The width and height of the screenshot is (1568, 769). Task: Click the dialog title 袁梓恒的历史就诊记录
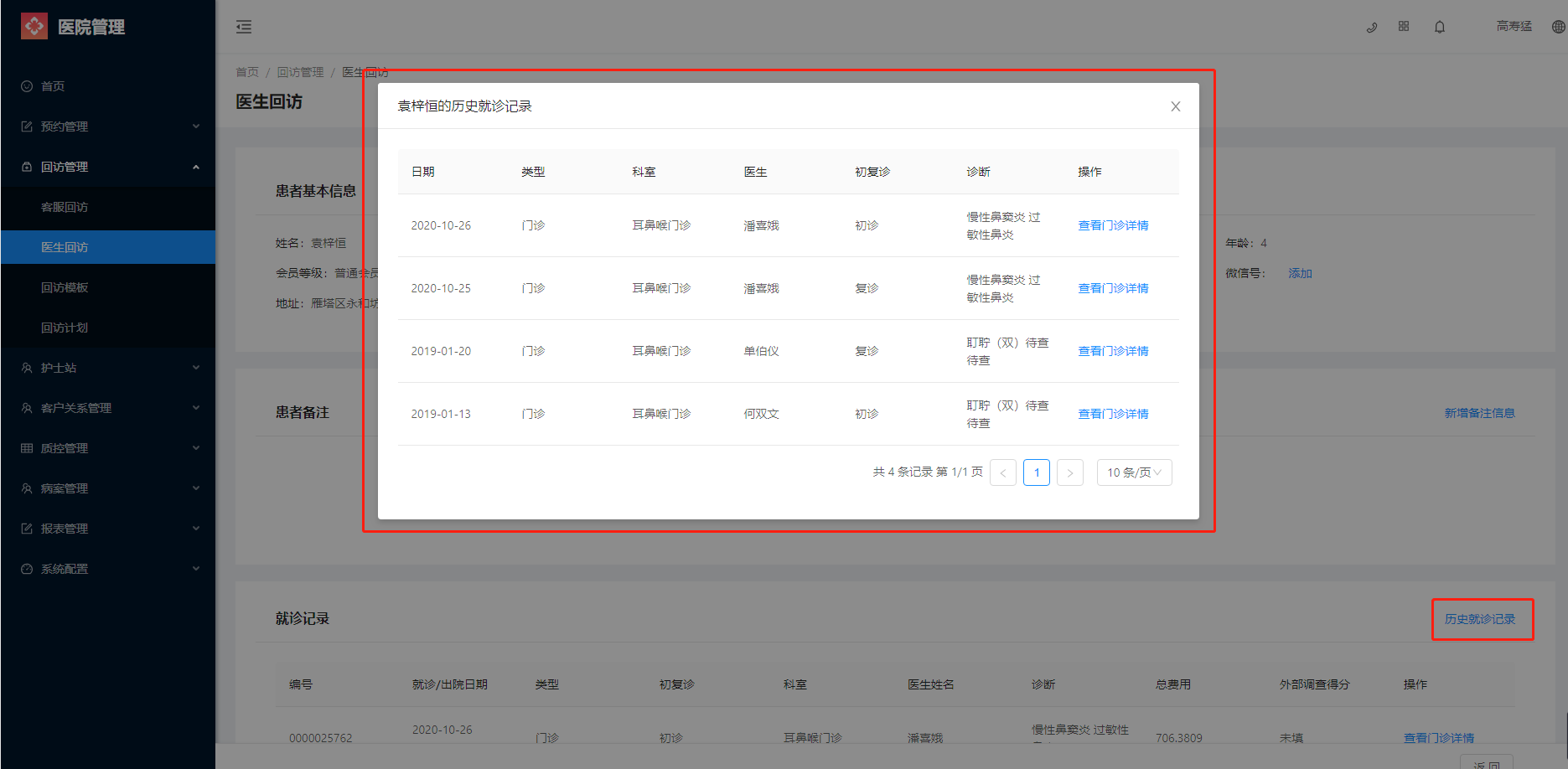tap(464, 106)
